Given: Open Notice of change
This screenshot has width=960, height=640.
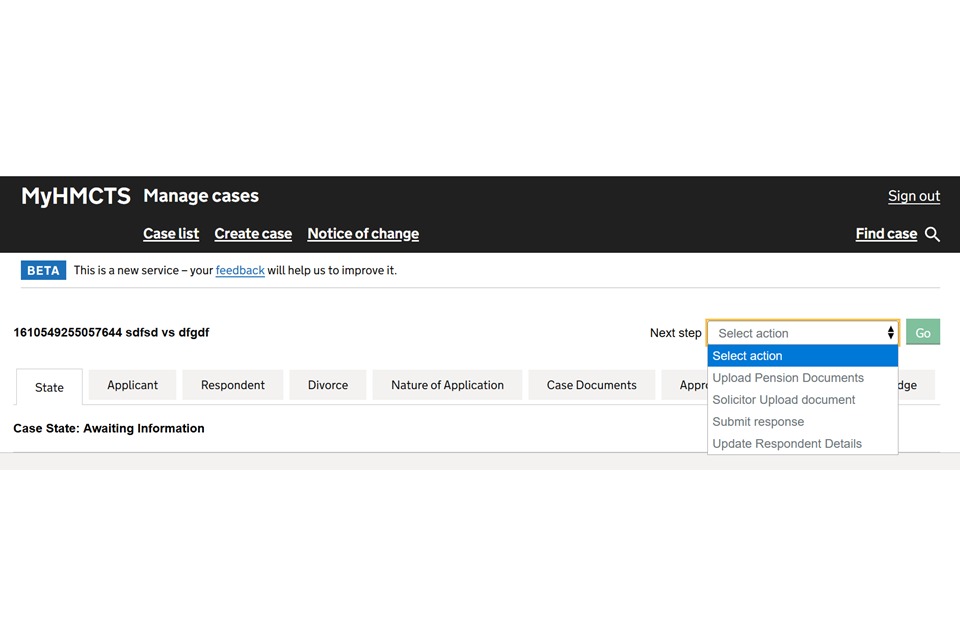Looking at the screenshot, I should point(363,234).
